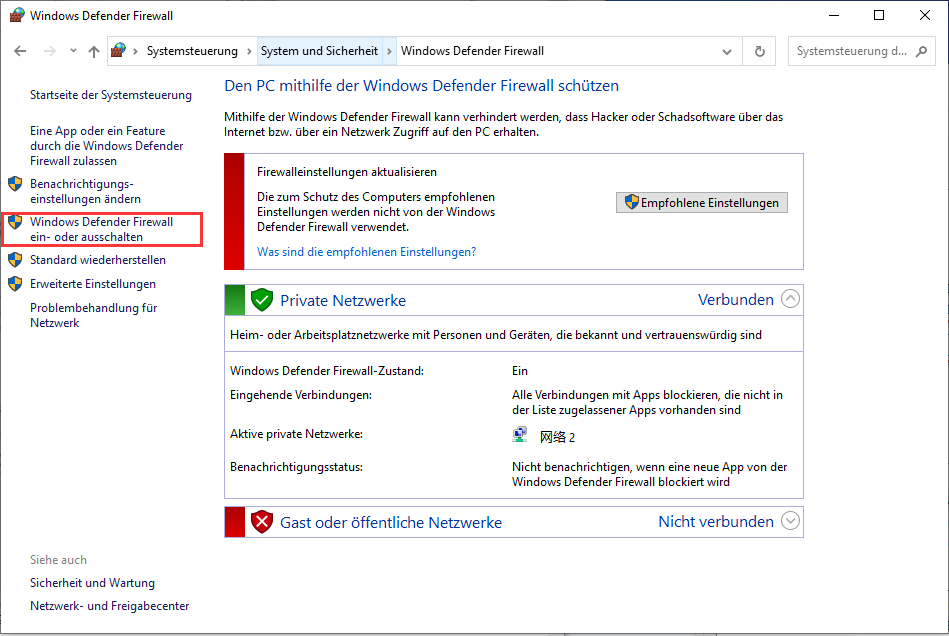Open Netzwerk- und Freigabecenter link
The image size is (949, 636).
[110, 606]
